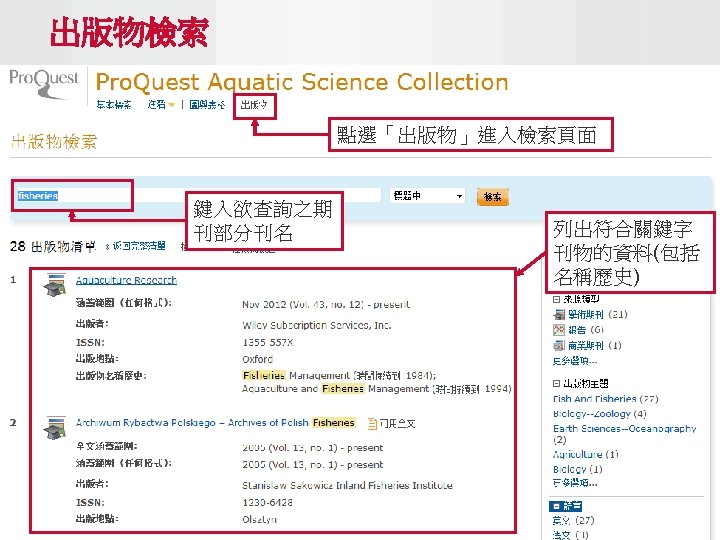
Task: Collapse the 出版物主題 subject section
Action: point(556,383)
